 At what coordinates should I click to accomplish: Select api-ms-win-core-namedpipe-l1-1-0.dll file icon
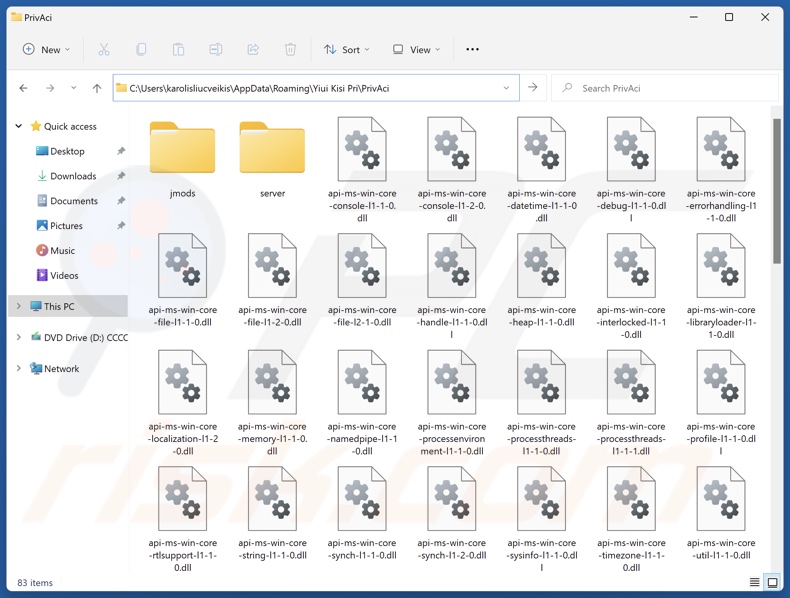coord(362,382)
